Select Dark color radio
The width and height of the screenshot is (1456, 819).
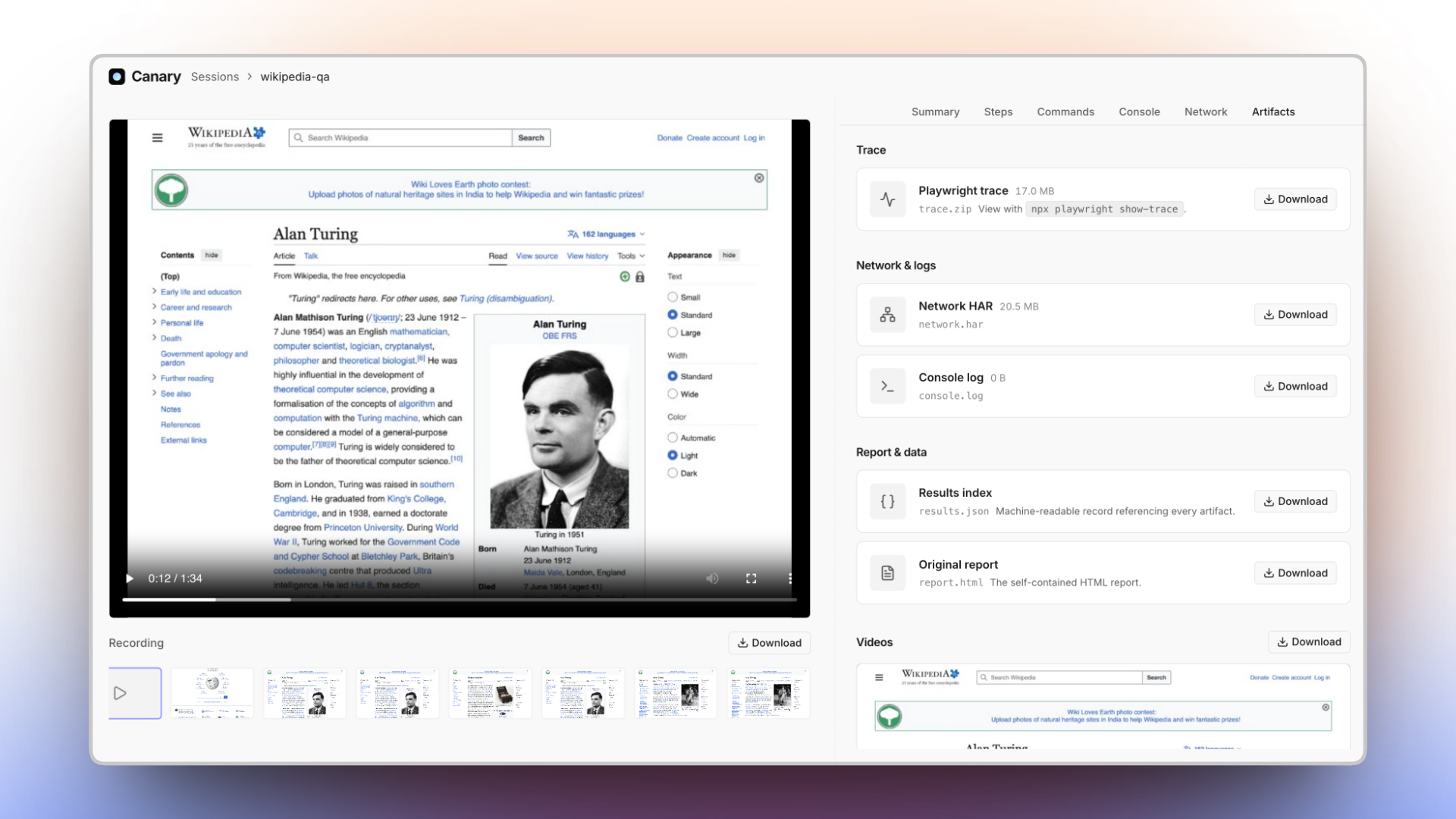(673, 473)
